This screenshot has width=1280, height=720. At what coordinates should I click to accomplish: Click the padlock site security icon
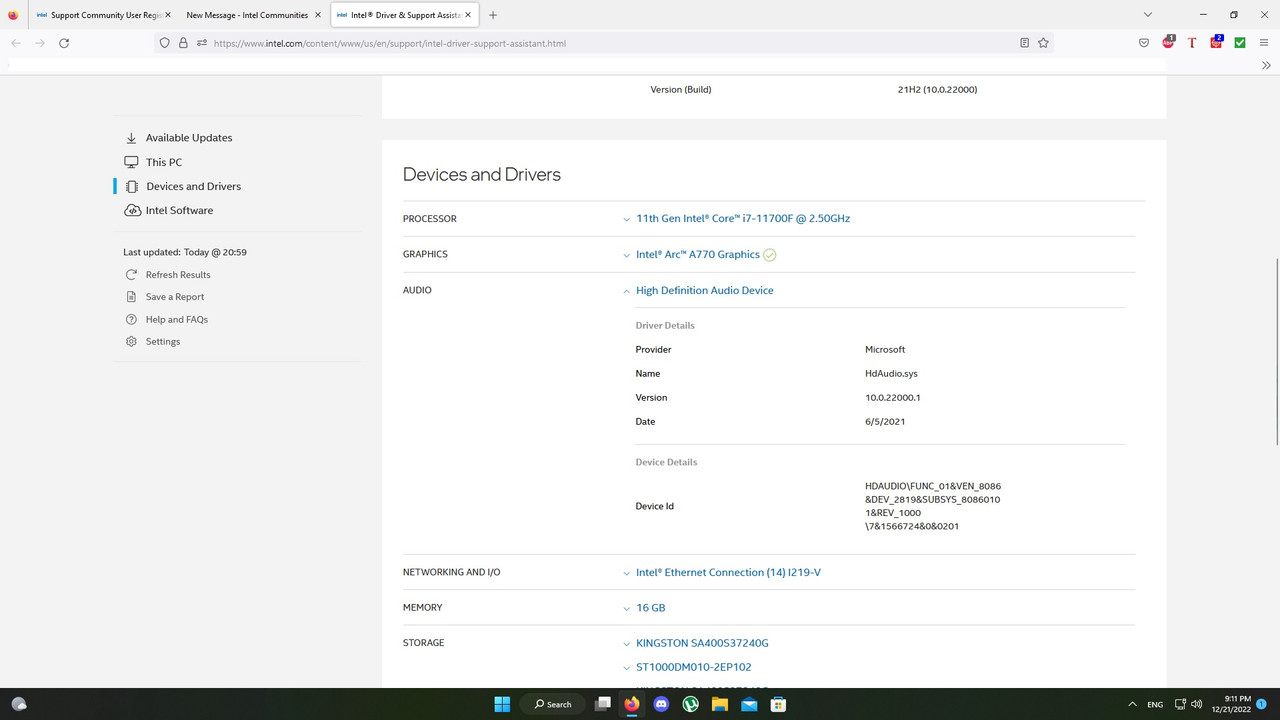click(x=183, y=43)
